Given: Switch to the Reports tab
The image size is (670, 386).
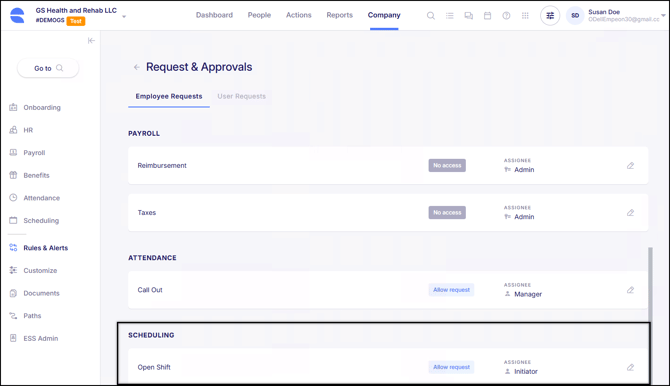Looking at the screenshot, I should pyautogui.click(x=339, y=15).
